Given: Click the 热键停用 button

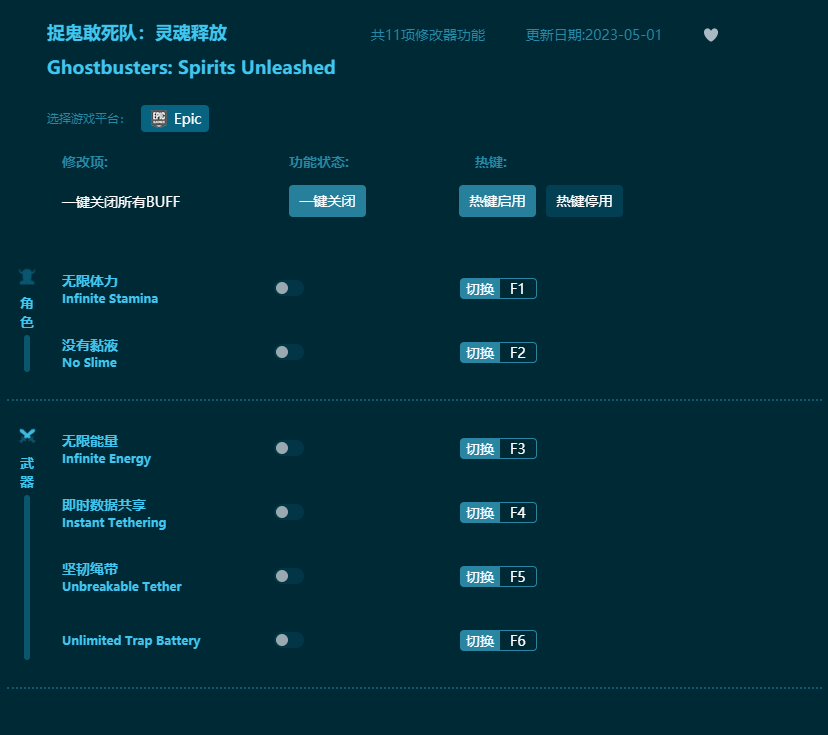Looking at the screenshot, I should (584, 201).
